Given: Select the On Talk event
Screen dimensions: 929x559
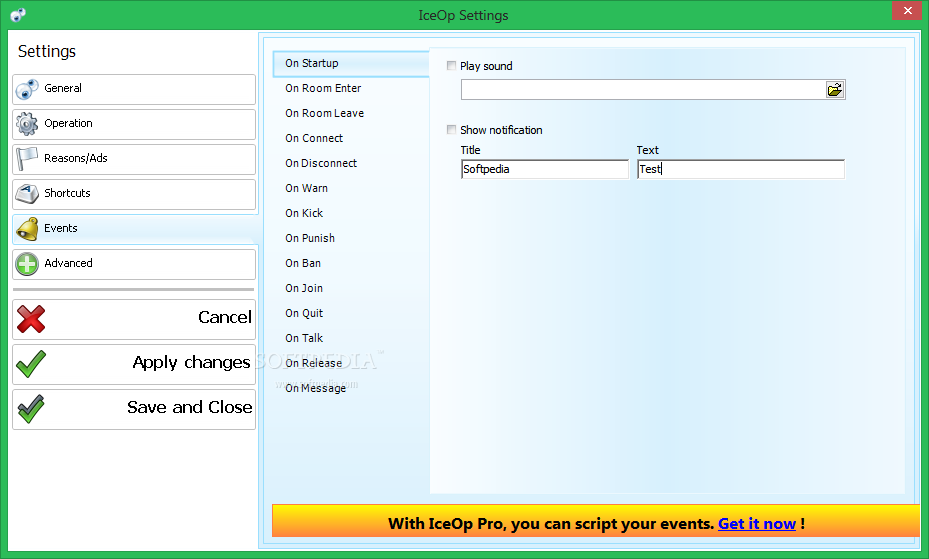Looking at the screenshot, I should (x=304, y=338).
